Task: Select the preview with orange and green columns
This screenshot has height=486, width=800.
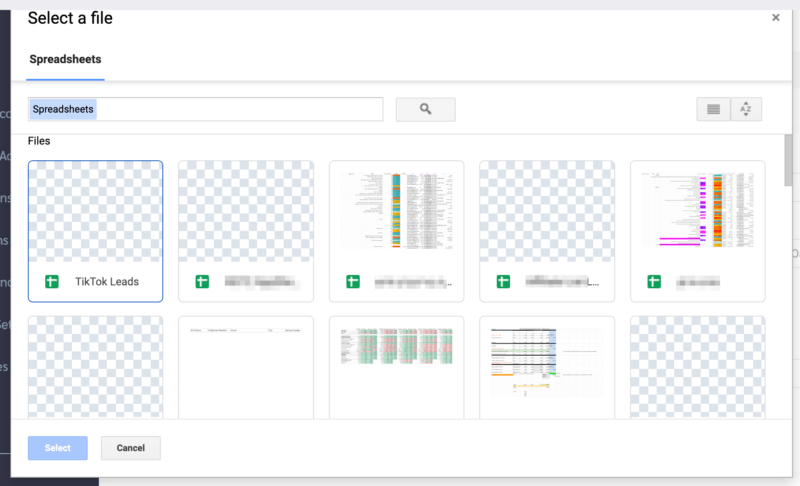Action: tap(396, 212)
